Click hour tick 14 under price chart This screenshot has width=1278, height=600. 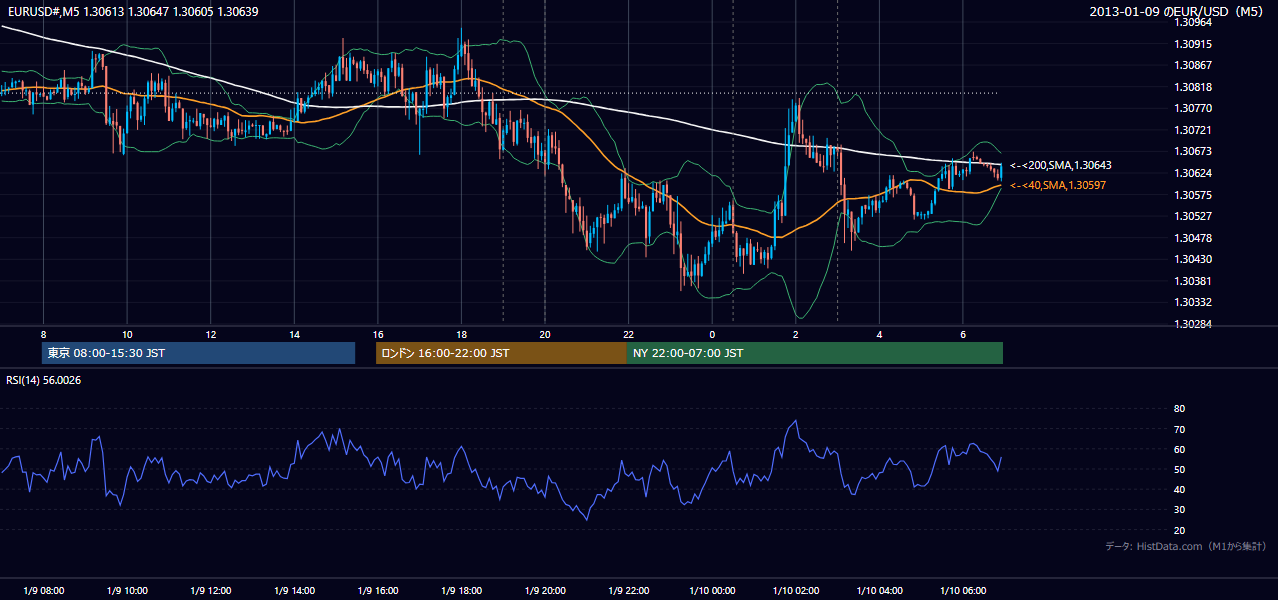click(294, 334)
